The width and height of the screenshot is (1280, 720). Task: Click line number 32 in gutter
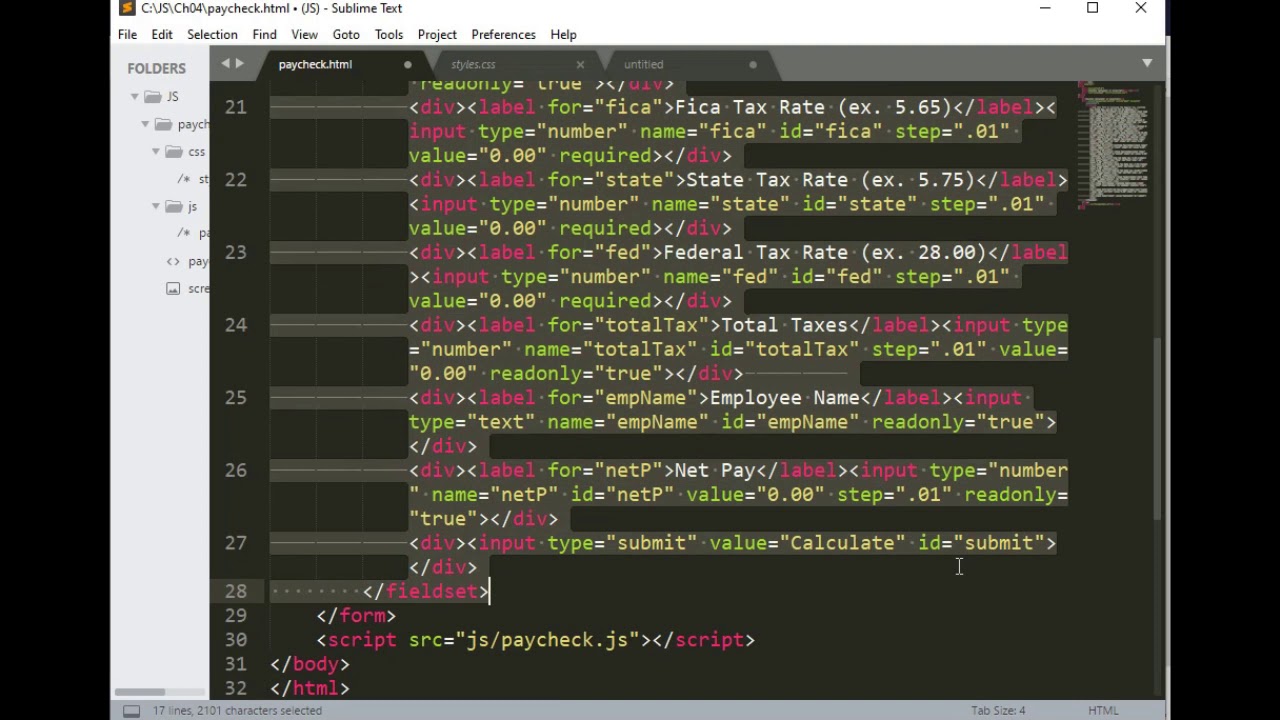click(235, 688)
